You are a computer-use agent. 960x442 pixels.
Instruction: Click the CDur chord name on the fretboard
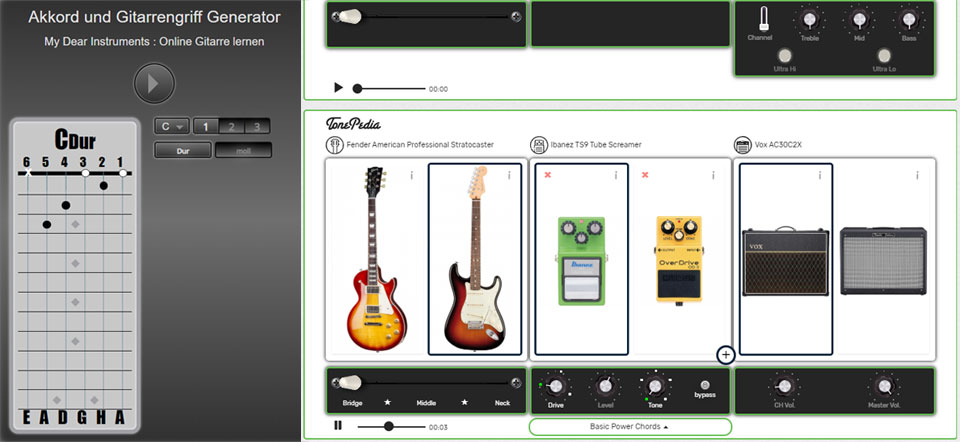pyautogui.click(x=75, y=140)
